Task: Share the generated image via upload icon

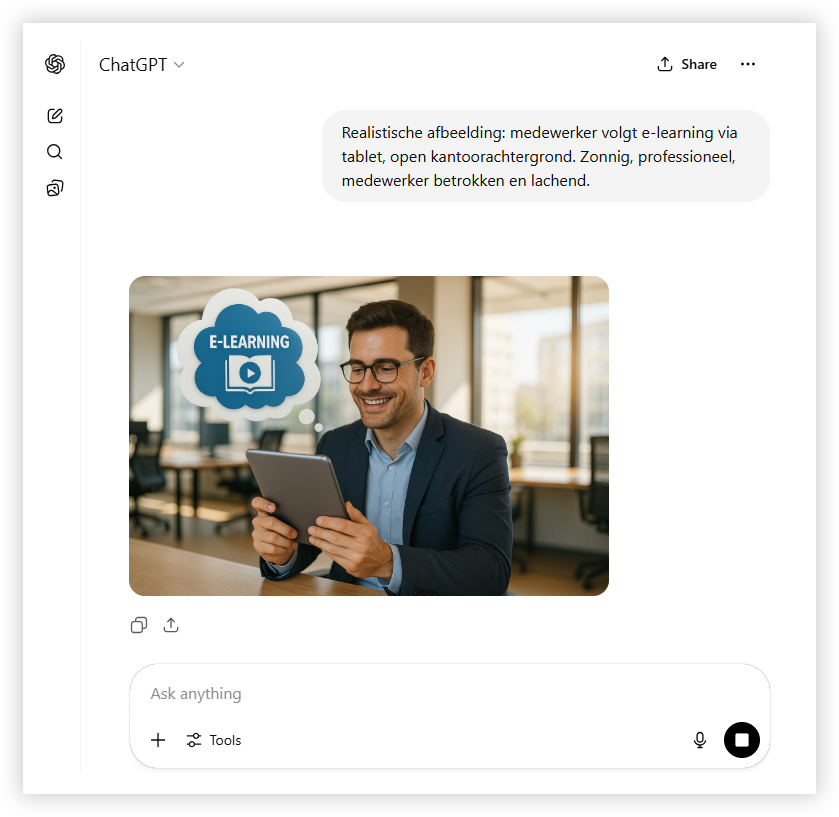Action: click(x=171, y=625)
